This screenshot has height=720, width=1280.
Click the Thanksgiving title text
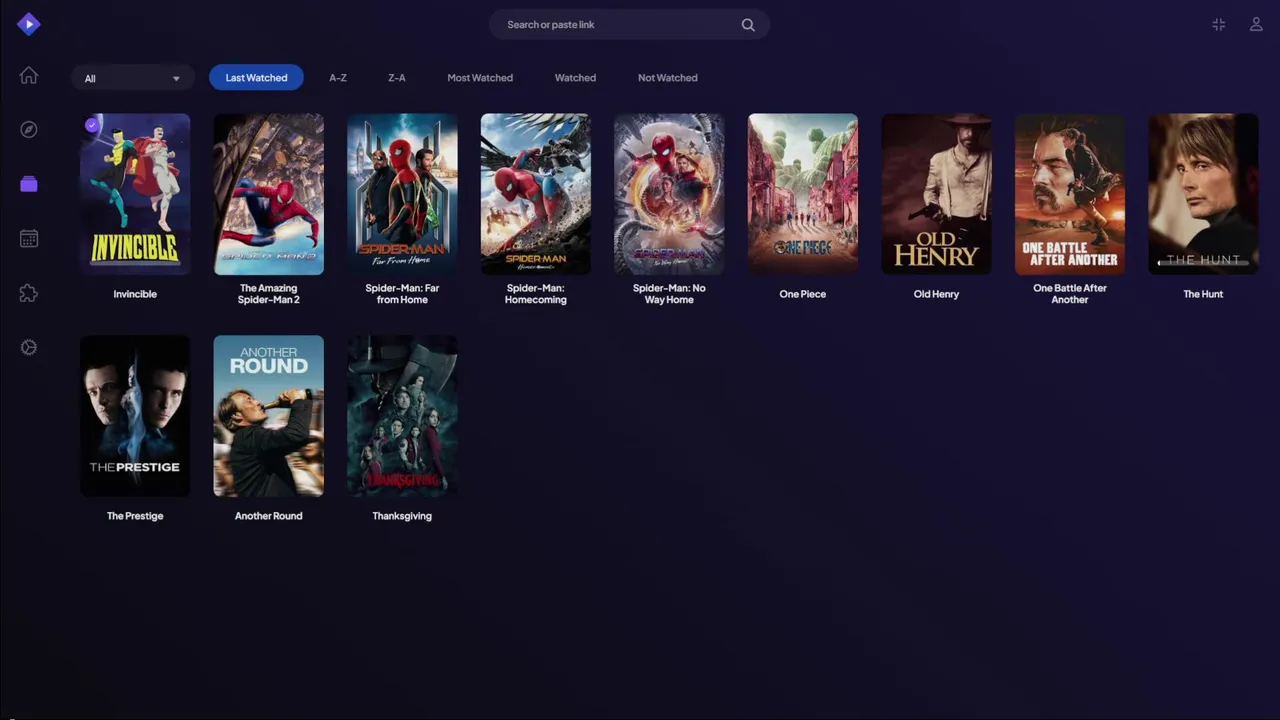(402, 516)
